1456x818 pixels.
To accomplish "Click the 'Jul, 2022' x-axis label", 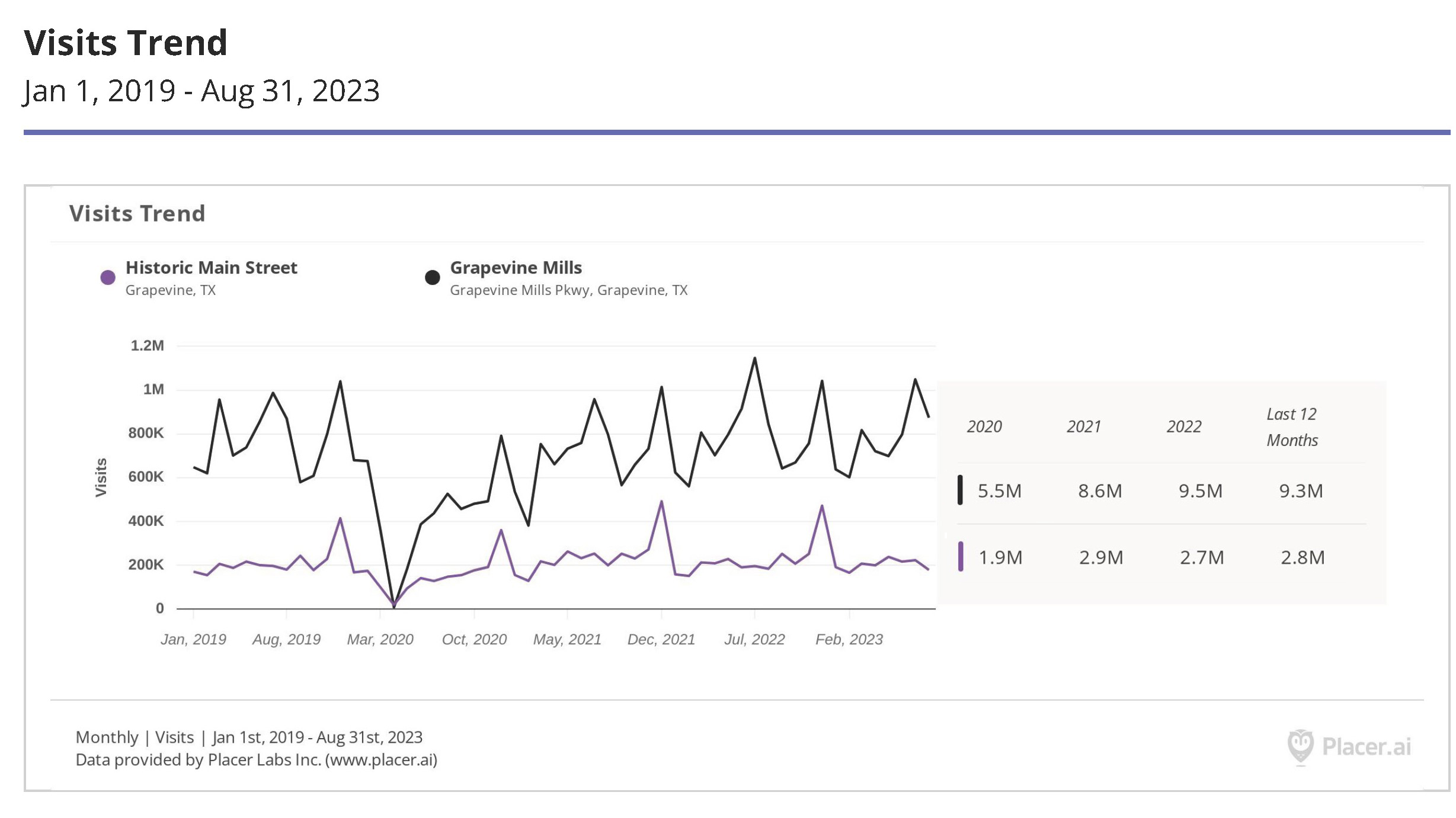I will click(x=754, y=640).
